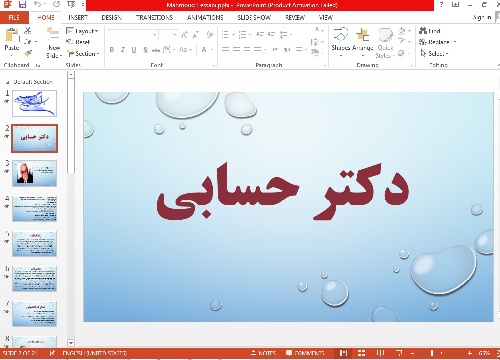
Task: Switch to Slide Sorter view
Action: tap(361, 353)
